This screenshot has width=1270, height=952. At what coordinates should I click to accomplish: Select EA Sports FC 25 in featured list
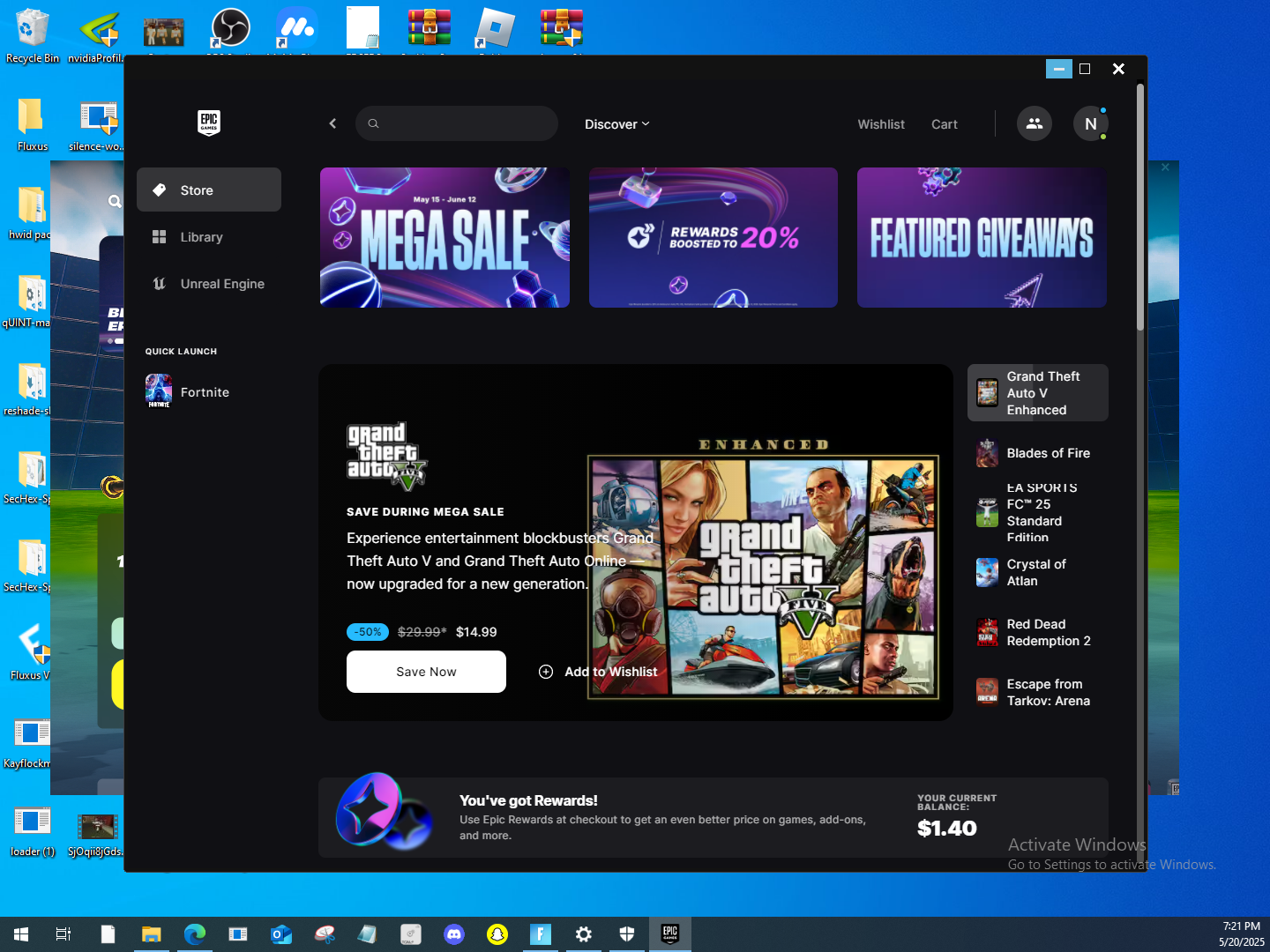1038,512
